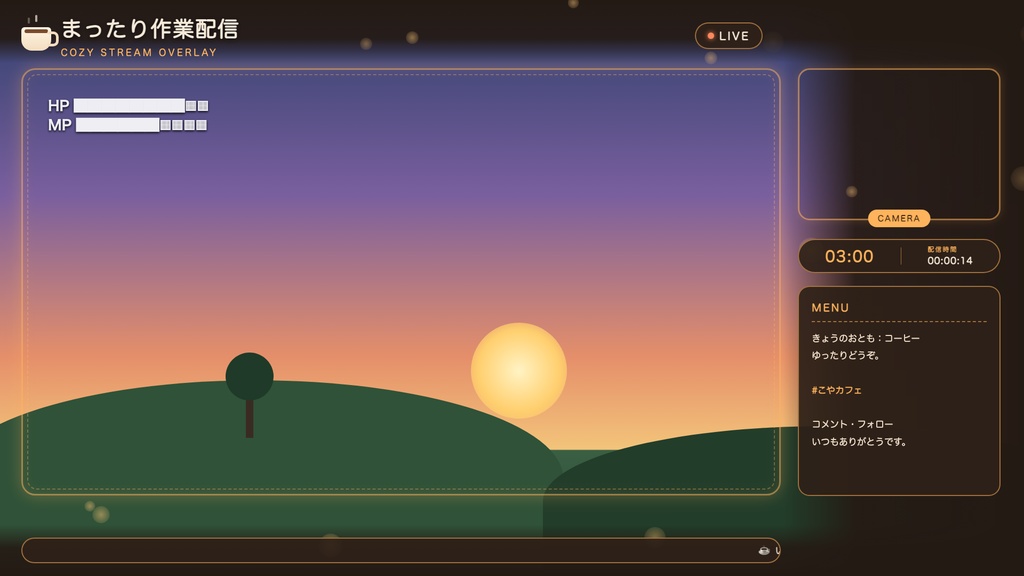Click the small teacup icon in ticker bar
Viewport: 1024px width, 576px height.
pyautogui.click(x=763, y=551)
